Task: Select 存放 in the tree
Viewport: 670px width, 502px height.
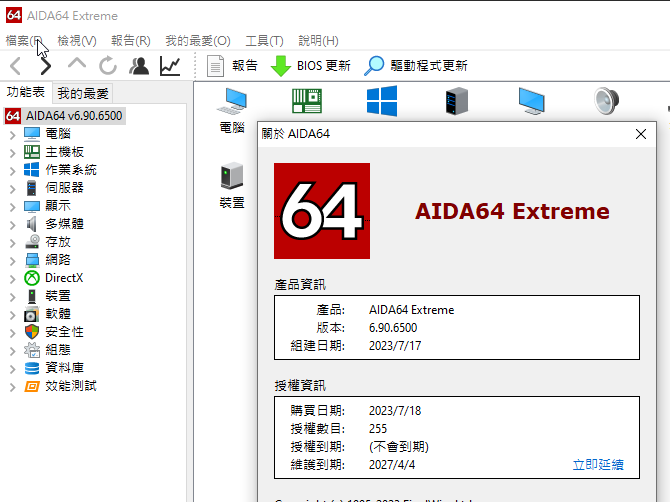Action: [x=58, y=242]
